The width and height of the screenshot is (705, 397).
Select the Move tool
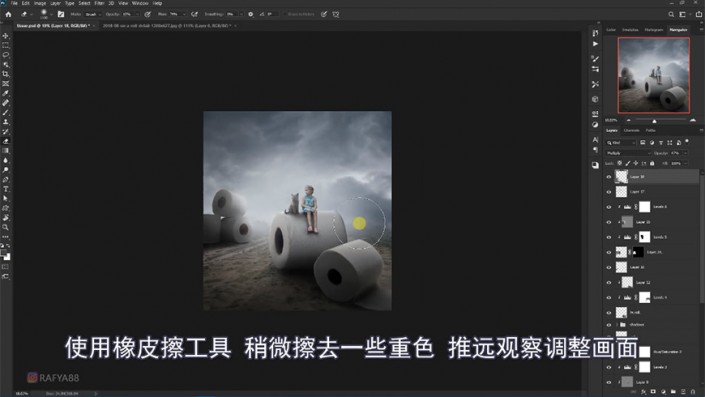(x=5, y=36)
